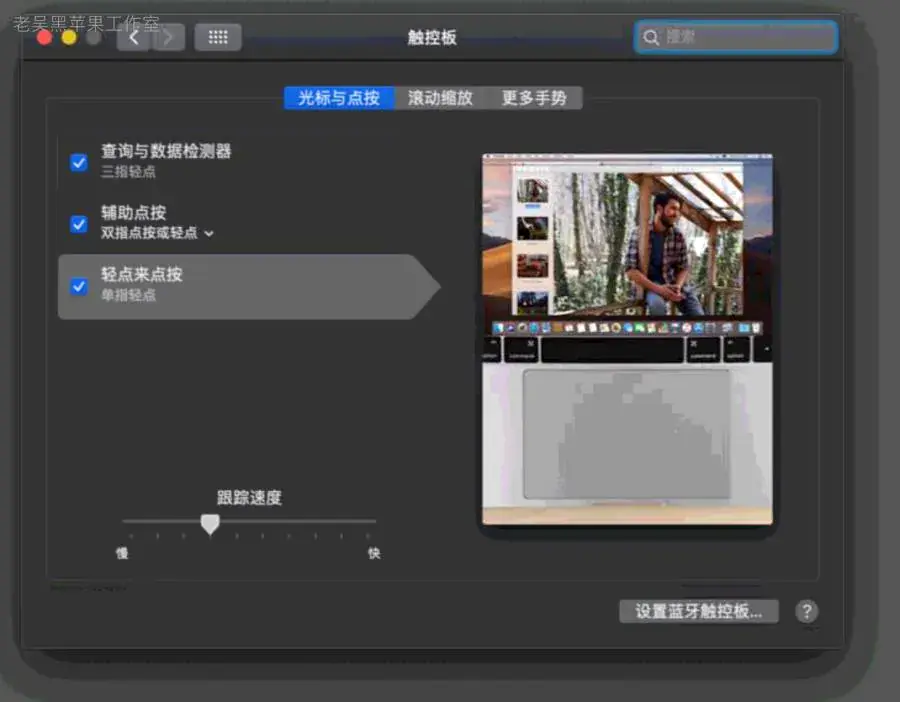Go back with the toolbar back arrow
The height and width of the screenshot is (702, 900).
click(133, 38)
